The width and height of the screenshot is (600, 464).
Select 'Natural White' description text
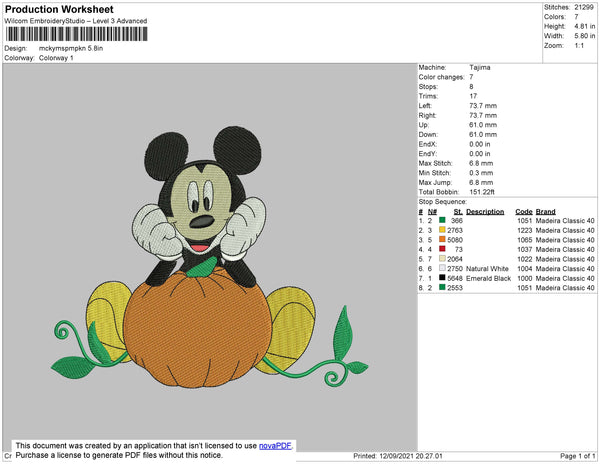(487, 269)
